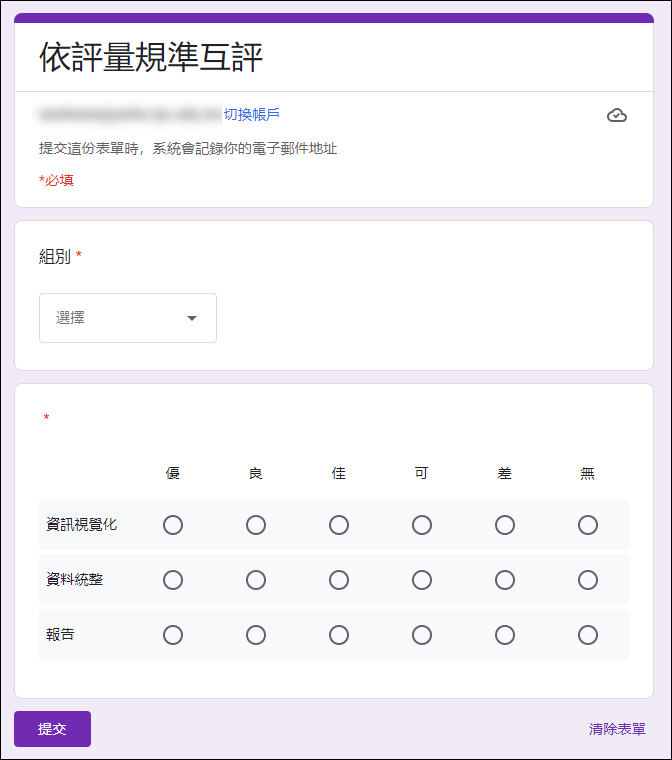
Task: Select 無 for 資料統整
Action: pos(588,580)
